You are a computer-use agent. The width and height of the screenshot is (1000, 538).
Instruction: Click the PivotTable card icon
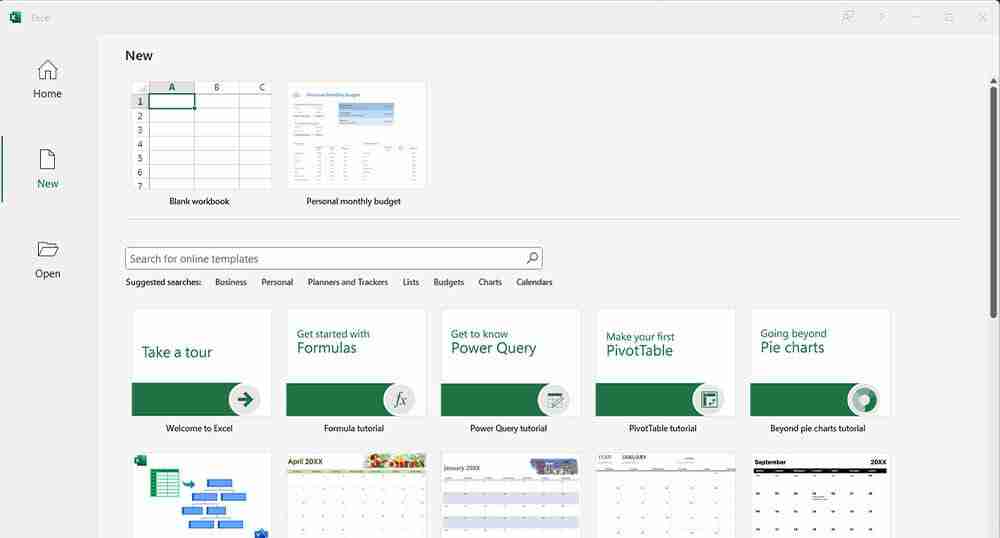coord(709,400)
